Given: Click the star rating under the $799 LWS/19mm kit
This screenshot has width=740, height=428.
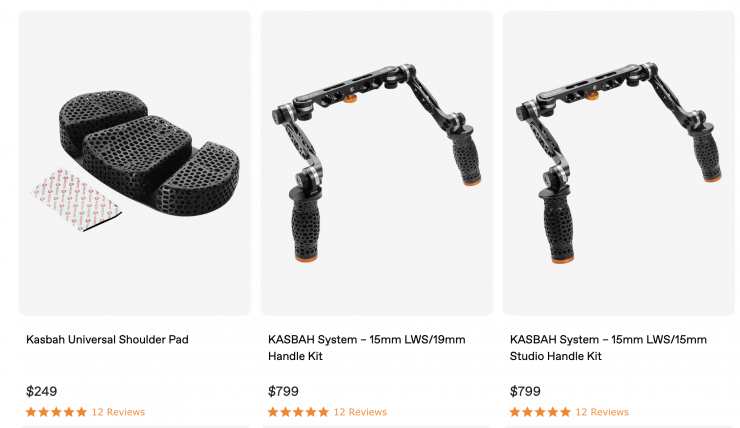Looking at the screenshot, I should pos(298,412).
